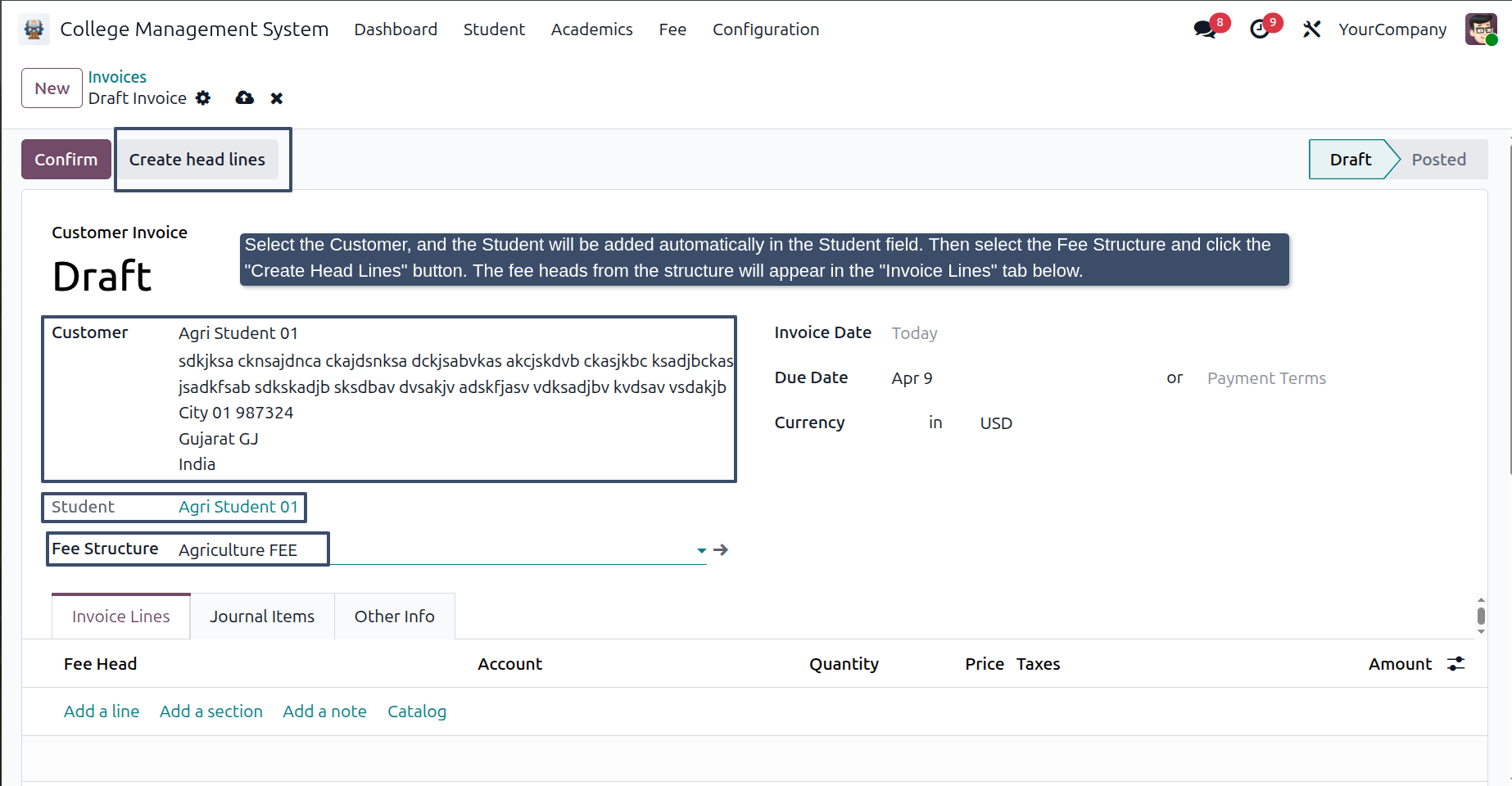This screenshot has height=786, width=1512.
Task: Click the Due Date field Apr 9
Action: point(912,378)
